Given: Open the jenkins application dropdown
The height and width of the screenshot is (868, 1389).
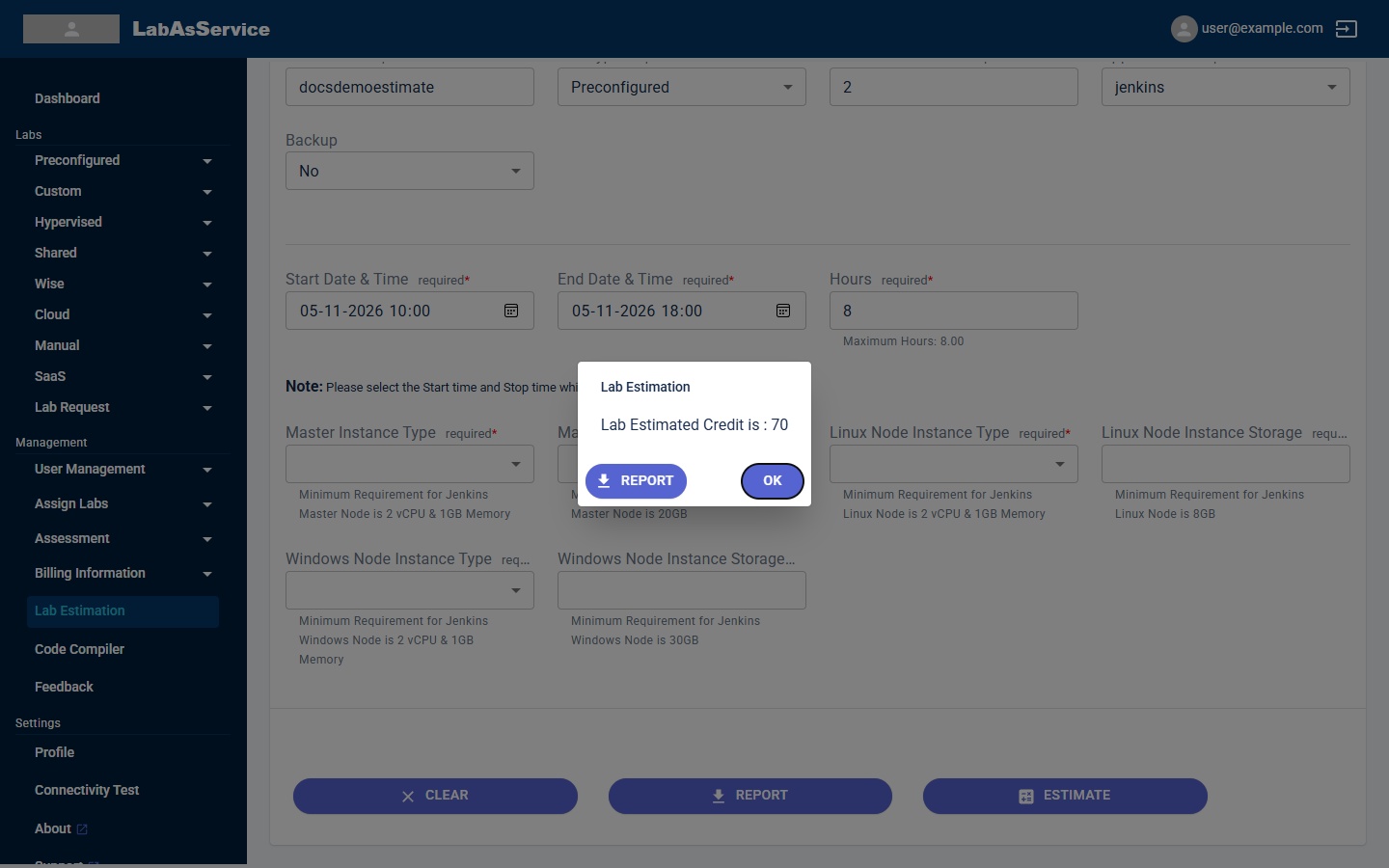Looking at the screenshot, I should click(x=1226, y=87).
